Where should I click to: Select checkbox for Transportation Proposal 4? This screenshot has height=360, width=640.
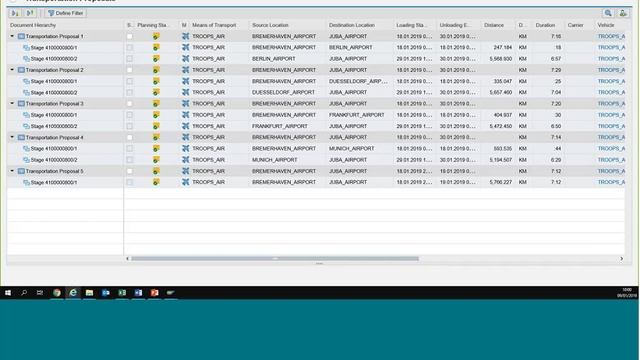pos(129,137)
